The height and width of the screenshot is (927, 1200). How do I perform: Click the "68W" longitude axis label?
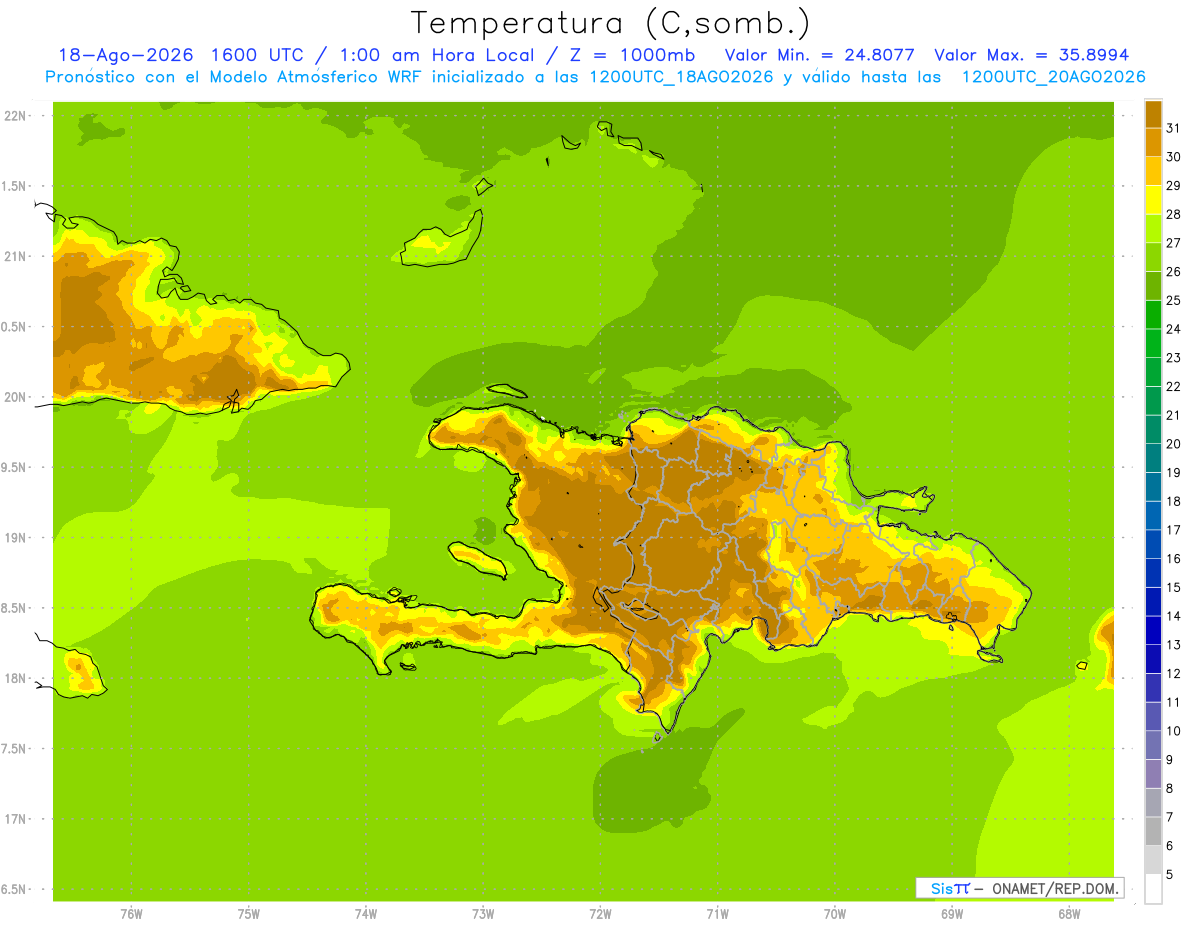pyautogui.click(x=1069, y=913)
